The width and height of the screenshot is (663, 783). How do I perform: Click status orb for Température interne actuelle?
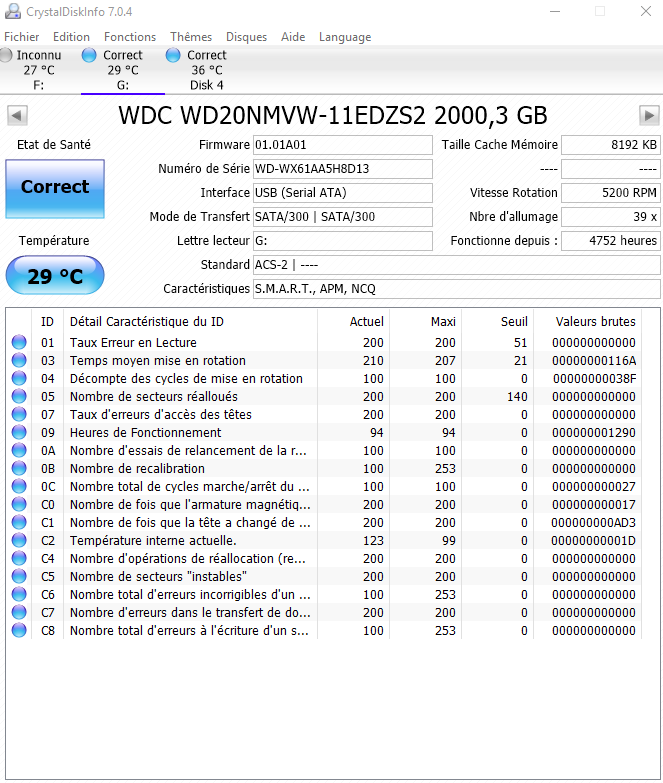tap(19, 541)
